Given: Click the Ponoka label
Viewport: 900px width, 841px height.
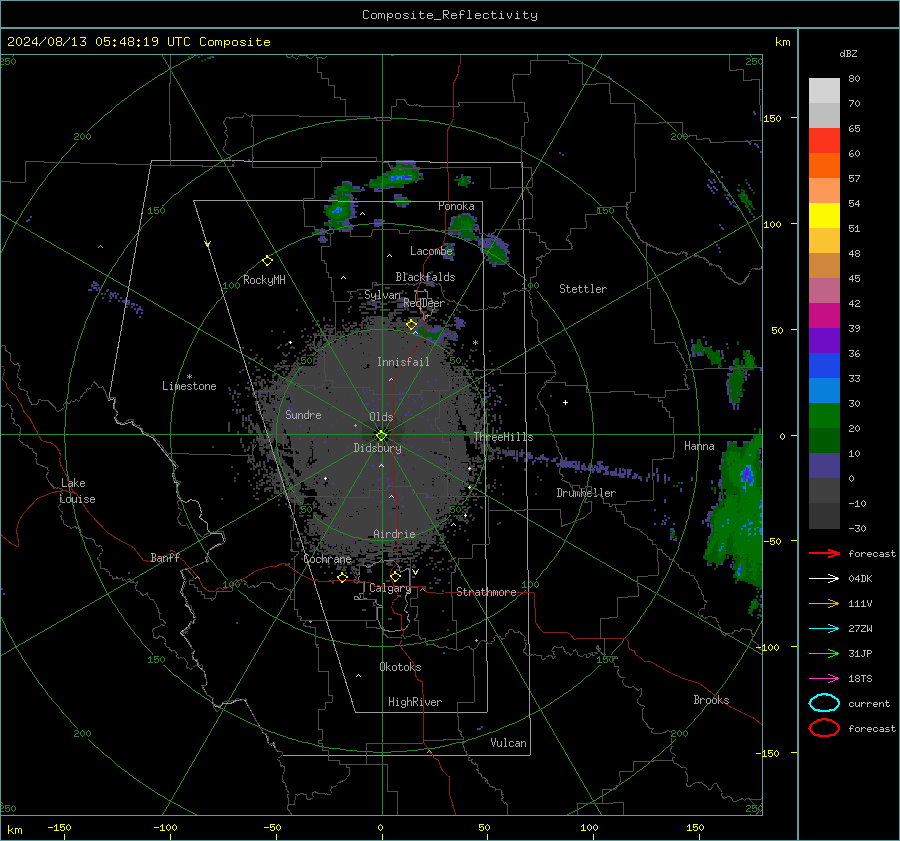Looking at the screenshot, I should [456, 206].
